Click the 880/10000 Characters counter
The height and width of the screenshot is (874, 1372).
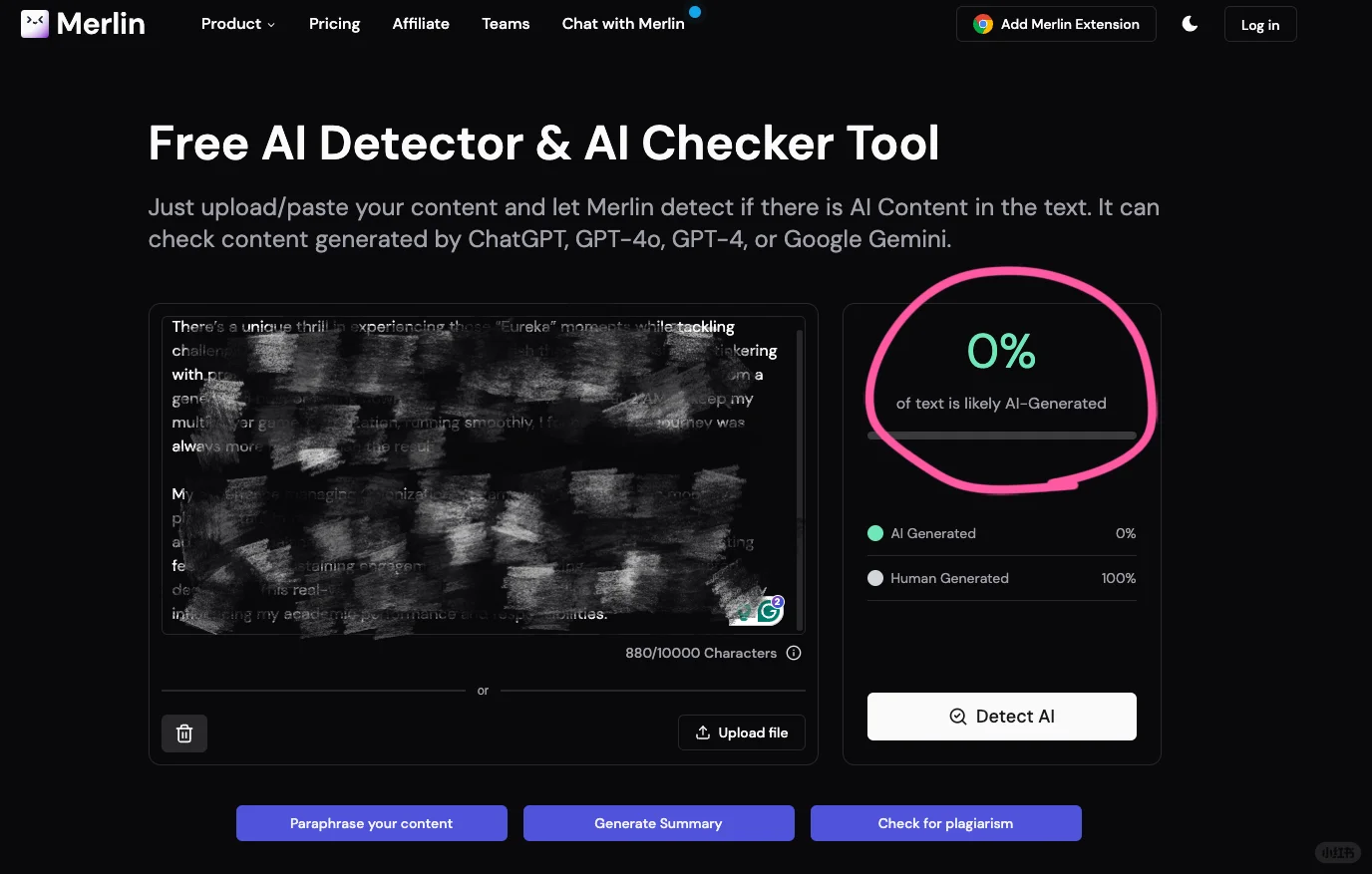tap(701, 653)
